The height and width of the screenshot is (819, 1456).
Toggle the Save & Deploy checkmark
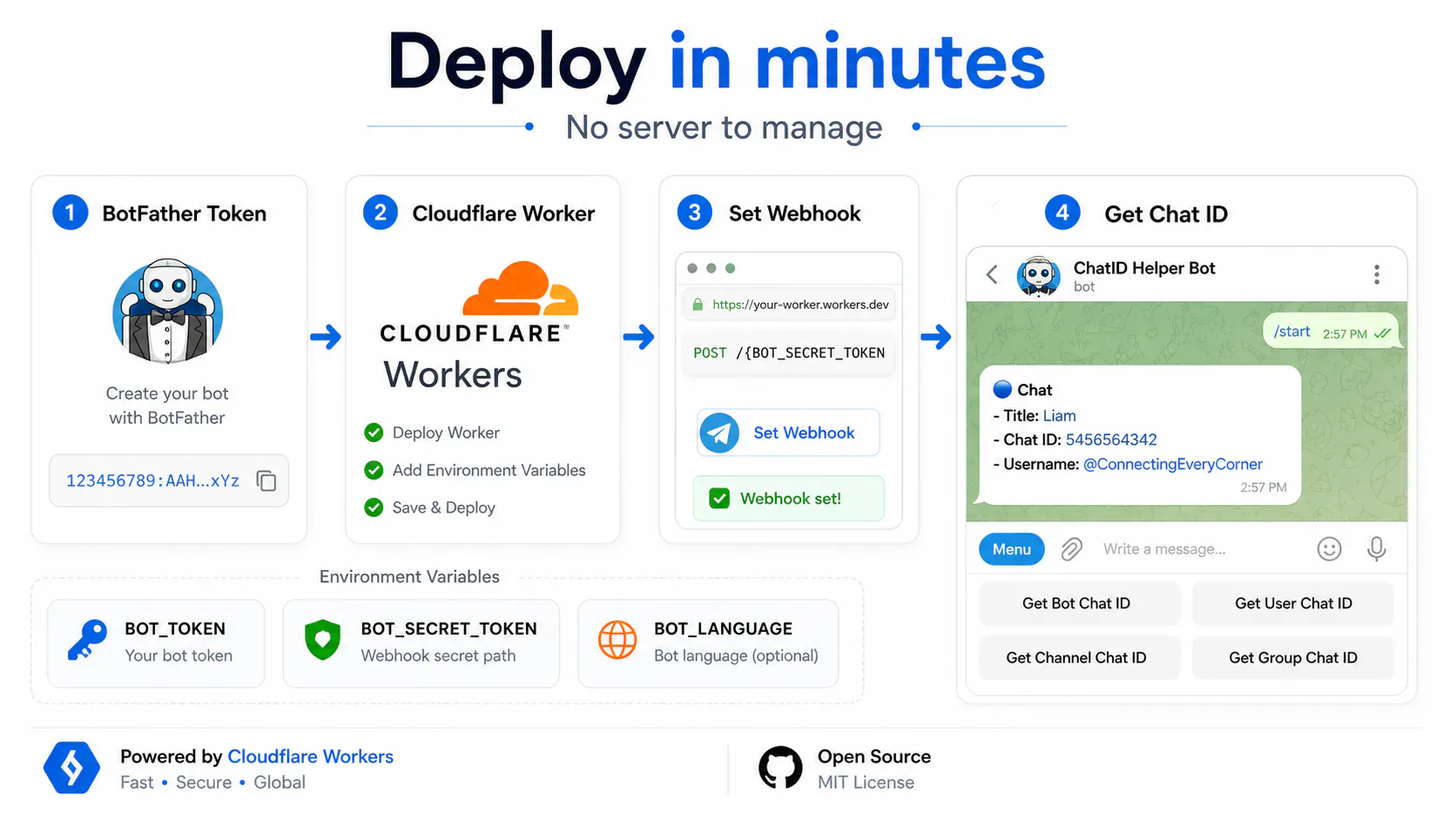(374, 507)
